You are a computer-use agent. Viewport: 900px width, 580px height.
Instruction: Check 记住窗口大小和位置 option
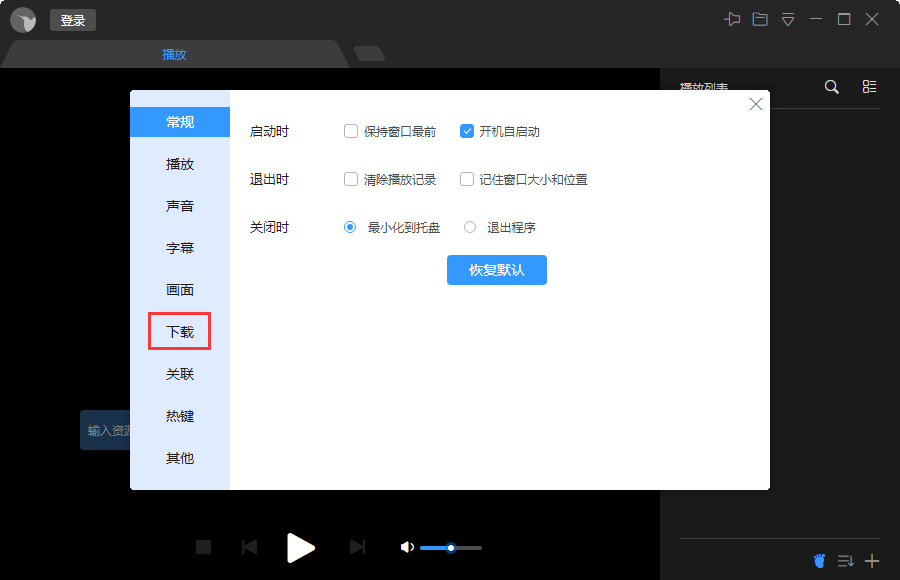tap(466, 179)
